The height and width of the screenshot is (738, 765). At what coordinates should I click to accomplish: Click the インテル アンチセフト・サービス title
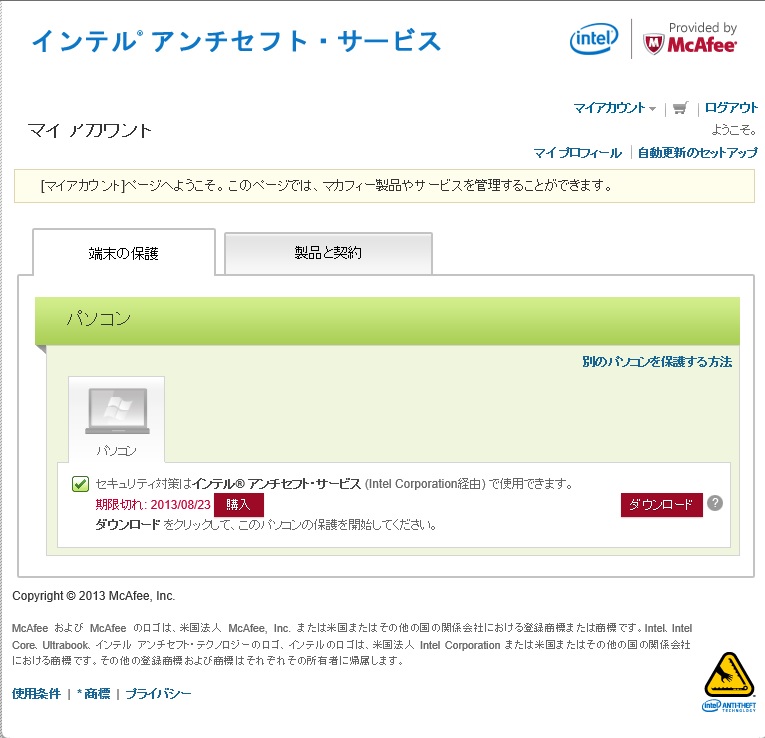pyautogui.click(x=237, y=41)
